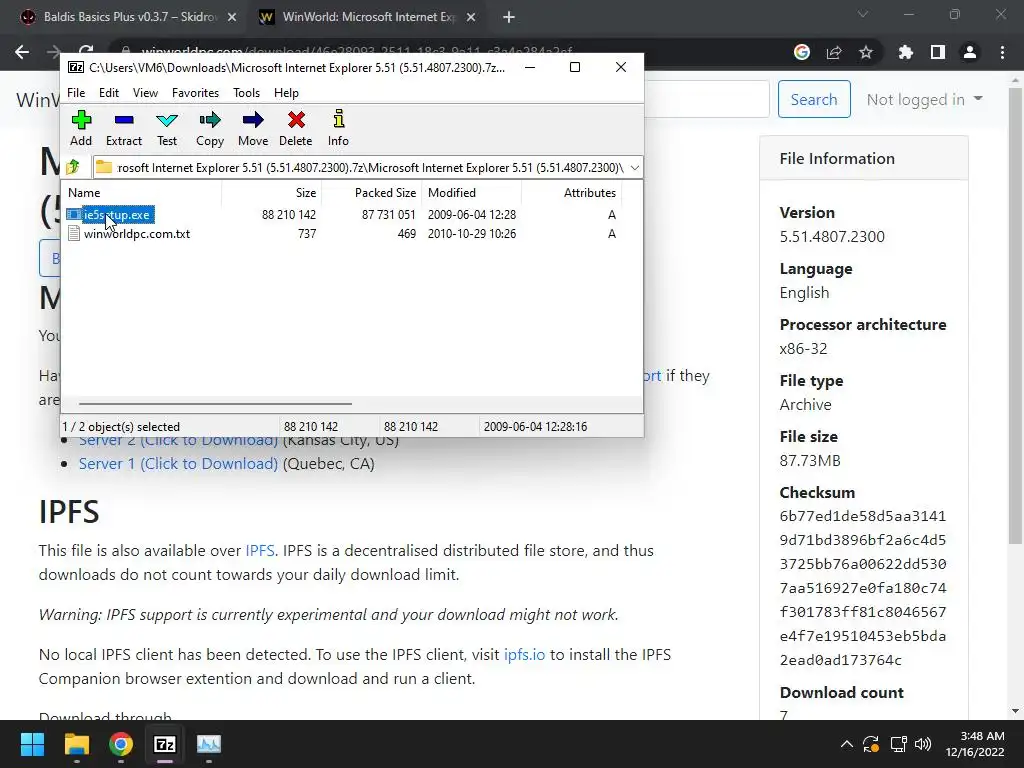1024x768 pixels.
Task: Open the Chrome extensions puzzle icon
Action: [x=905, y=52]
